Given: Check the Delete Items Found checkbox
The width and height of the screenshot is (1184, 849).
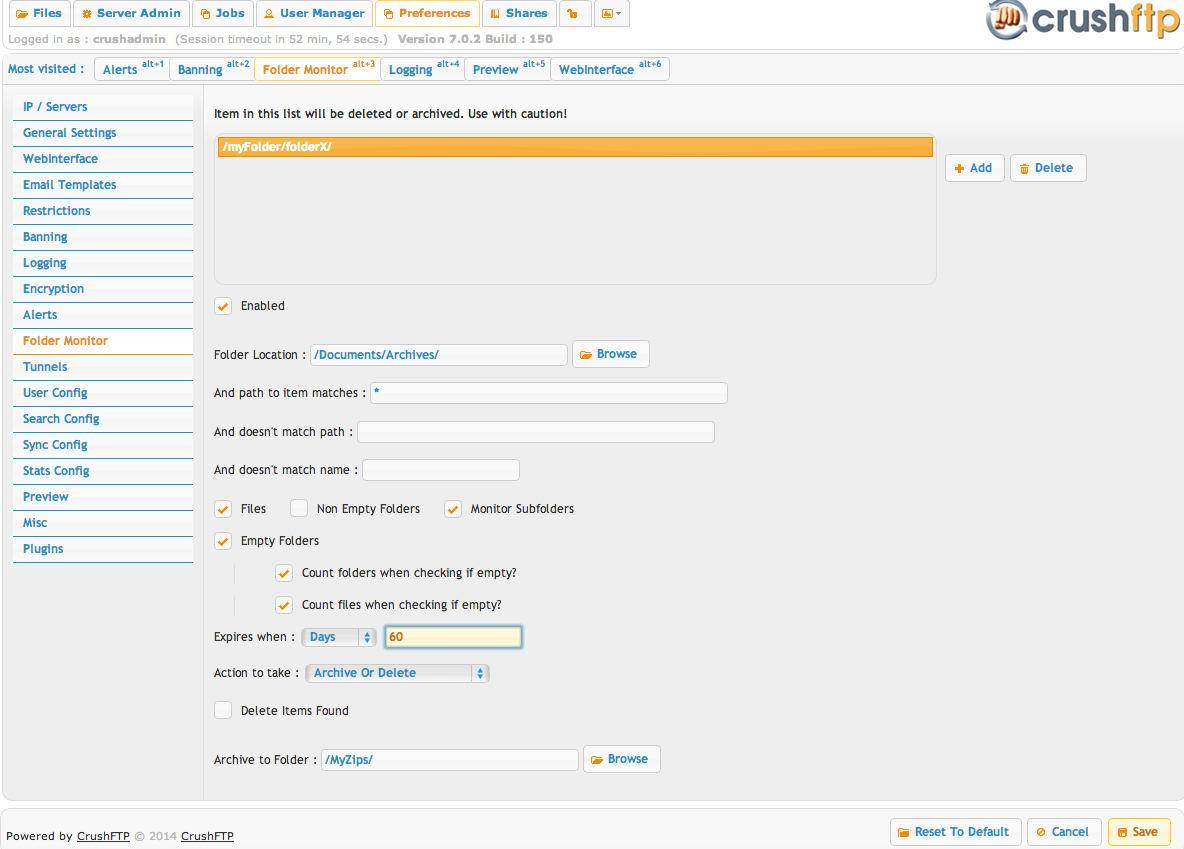Looking at the screenshot, I should (x=222, y=710).
